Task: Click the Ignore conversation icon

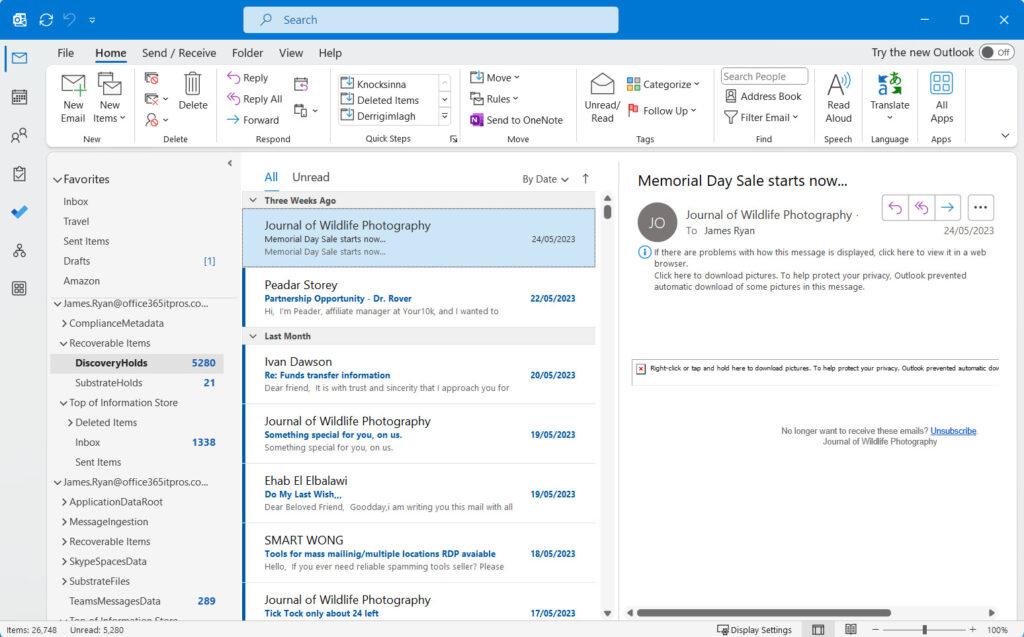Action: [x=152, y=78]
